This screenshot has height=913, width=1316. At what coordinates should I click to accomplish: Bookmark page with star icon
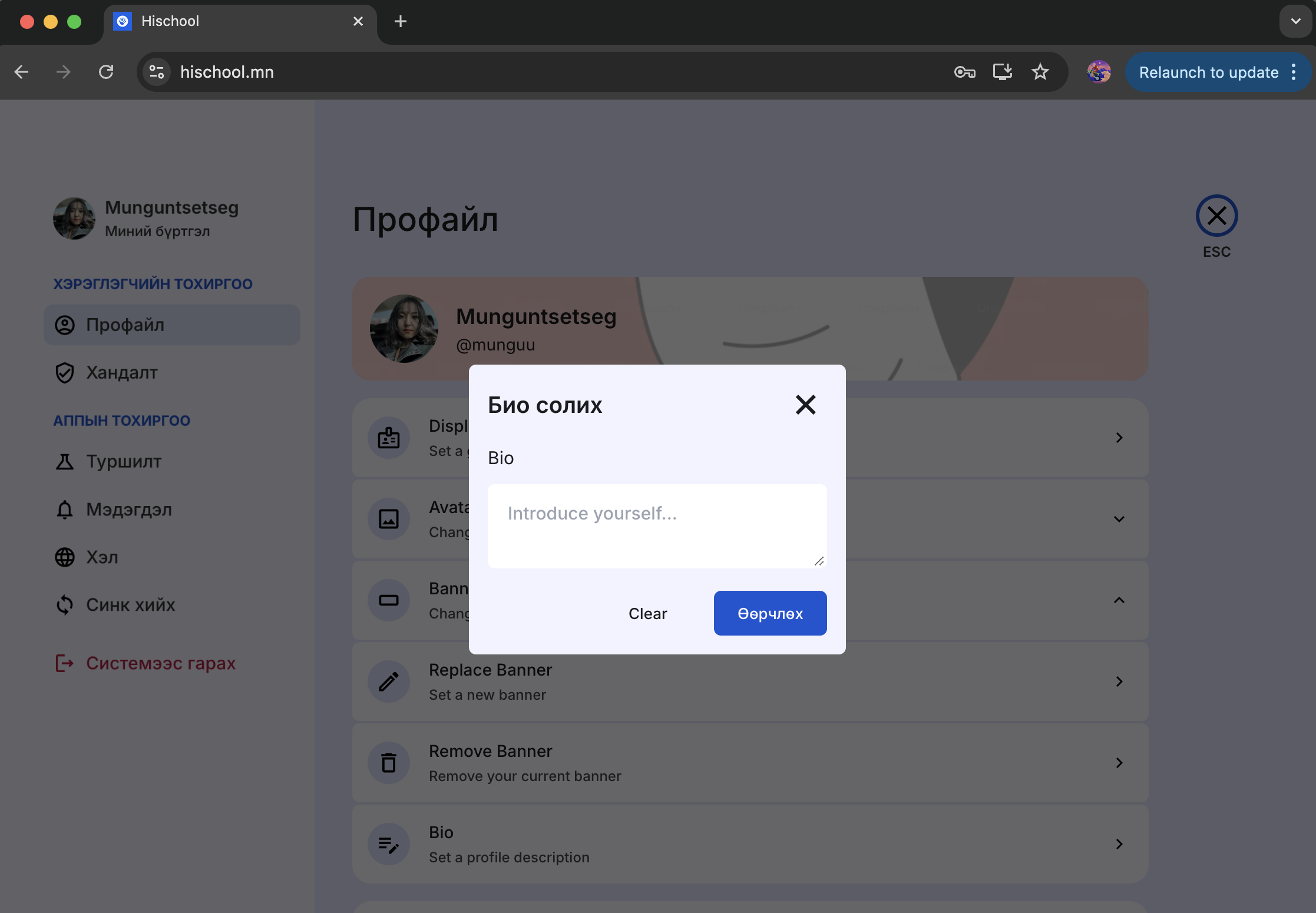click(x=1040, y=72)
